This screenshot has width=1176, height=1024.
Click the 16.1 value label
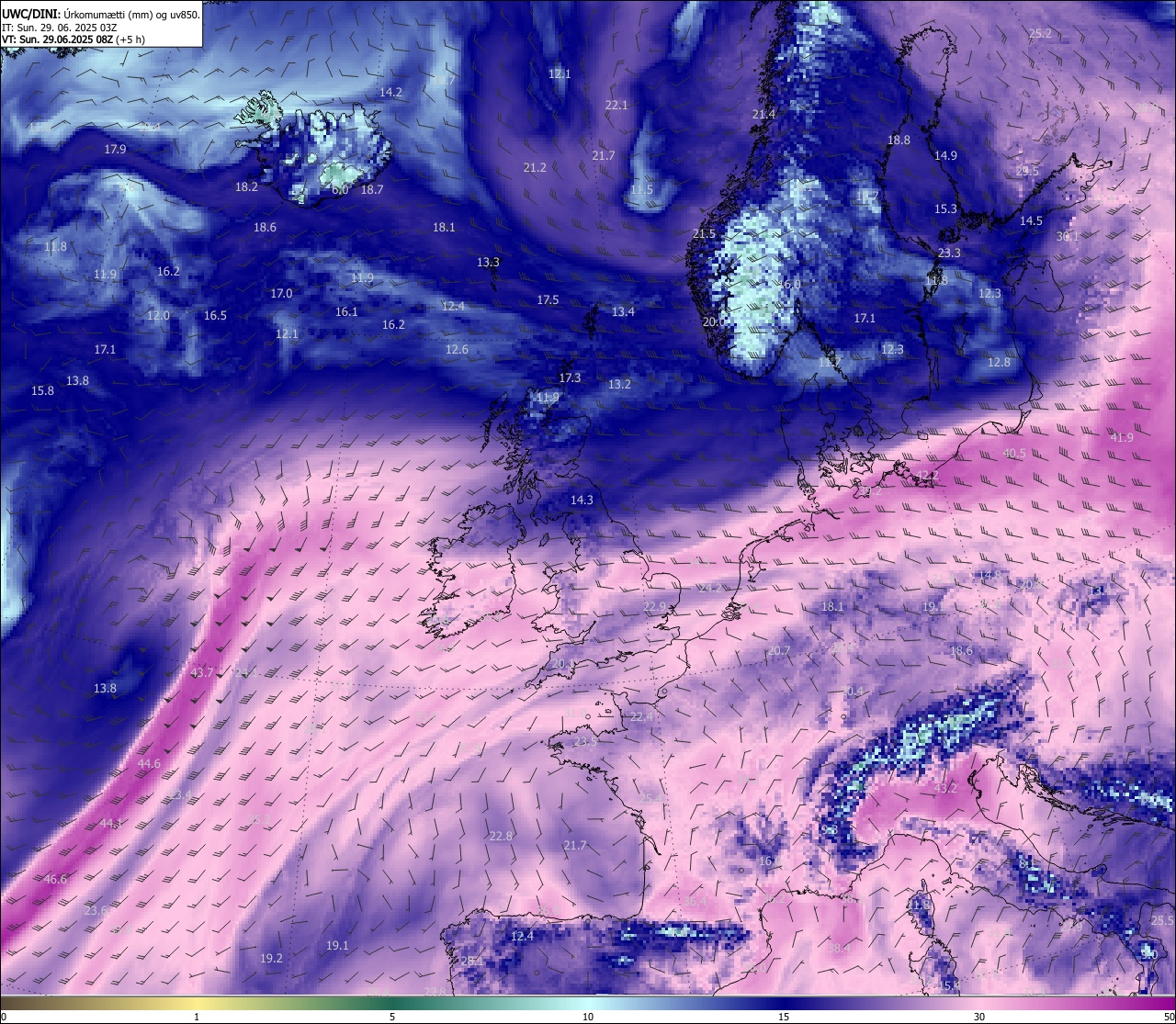click(x=346, y=312)
